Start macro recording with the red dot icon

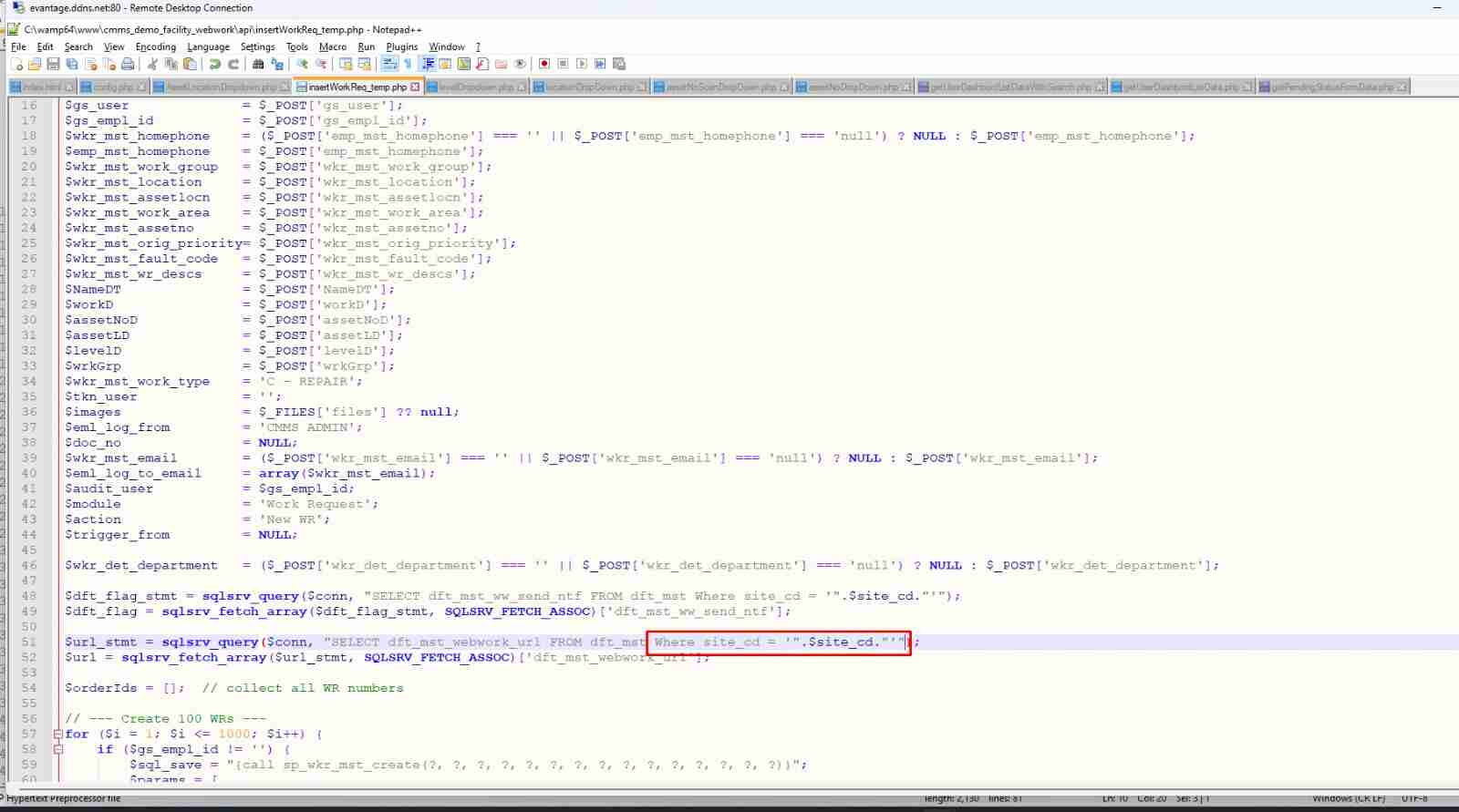click(x=544, y=64)
